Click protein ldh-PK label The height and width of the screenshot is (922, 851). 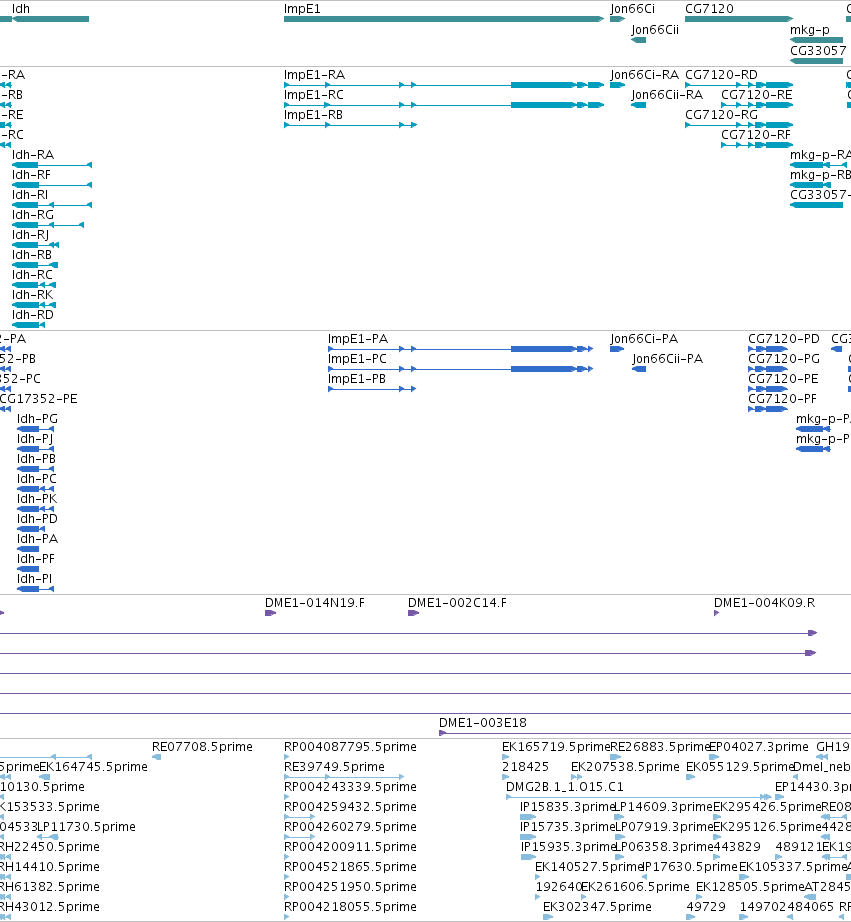coord(37,499)
